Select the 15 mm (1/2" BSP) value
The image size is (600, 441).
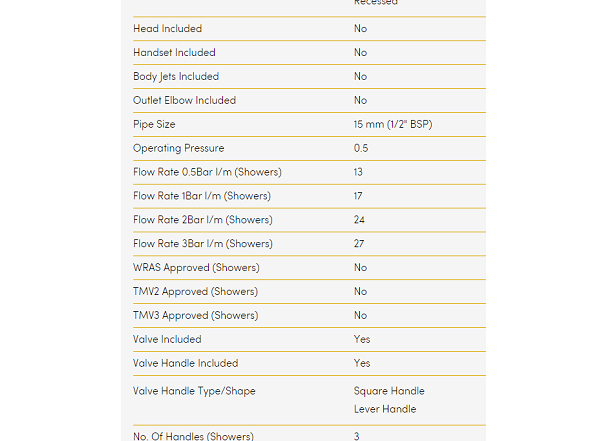coord(393,125)
